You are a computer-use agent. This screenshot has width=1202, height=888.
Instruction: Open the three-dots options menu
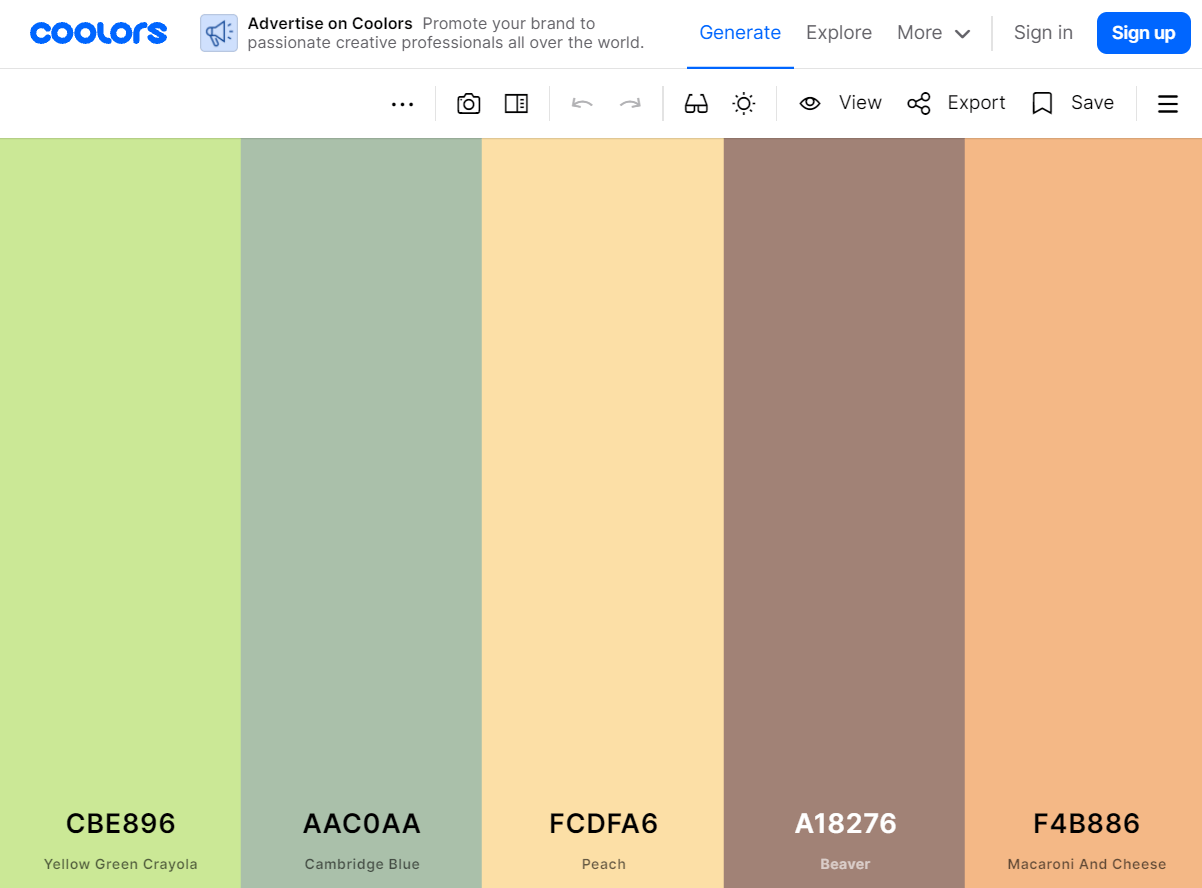[x=402, y=103]
